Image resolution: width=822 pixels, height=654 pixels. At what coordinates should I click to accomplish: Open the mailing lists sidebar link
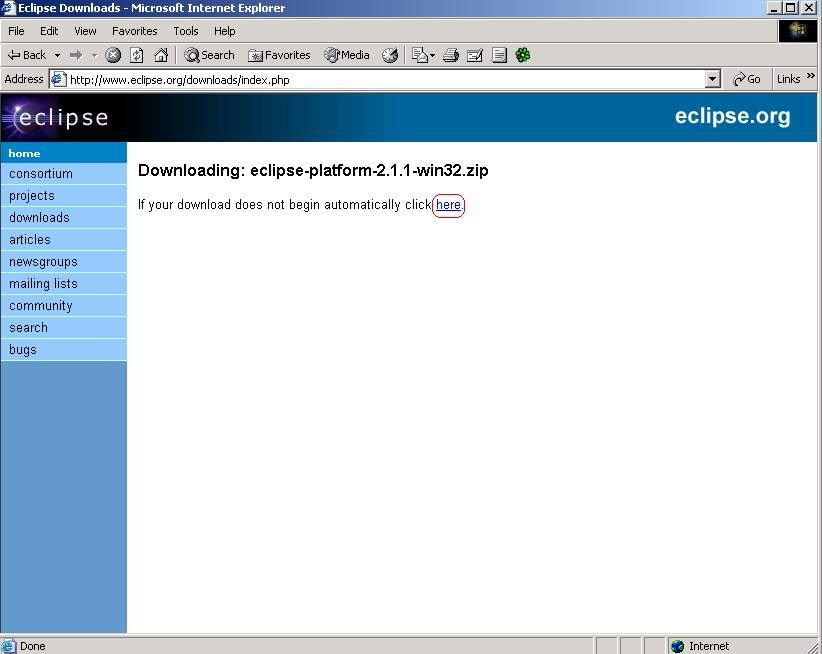pos(63,284)
